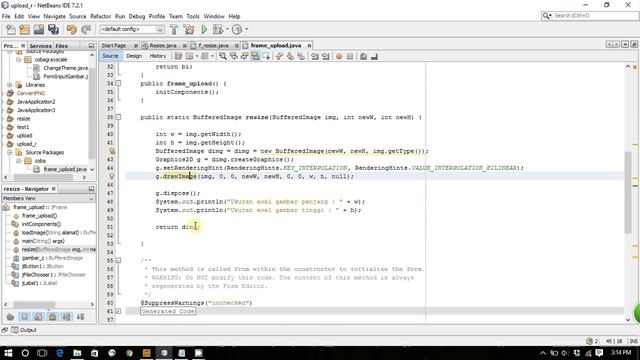Toggle Show Static Members filter in Navigator
This screenshot has width=640, height=360.
tap(38, 317)
